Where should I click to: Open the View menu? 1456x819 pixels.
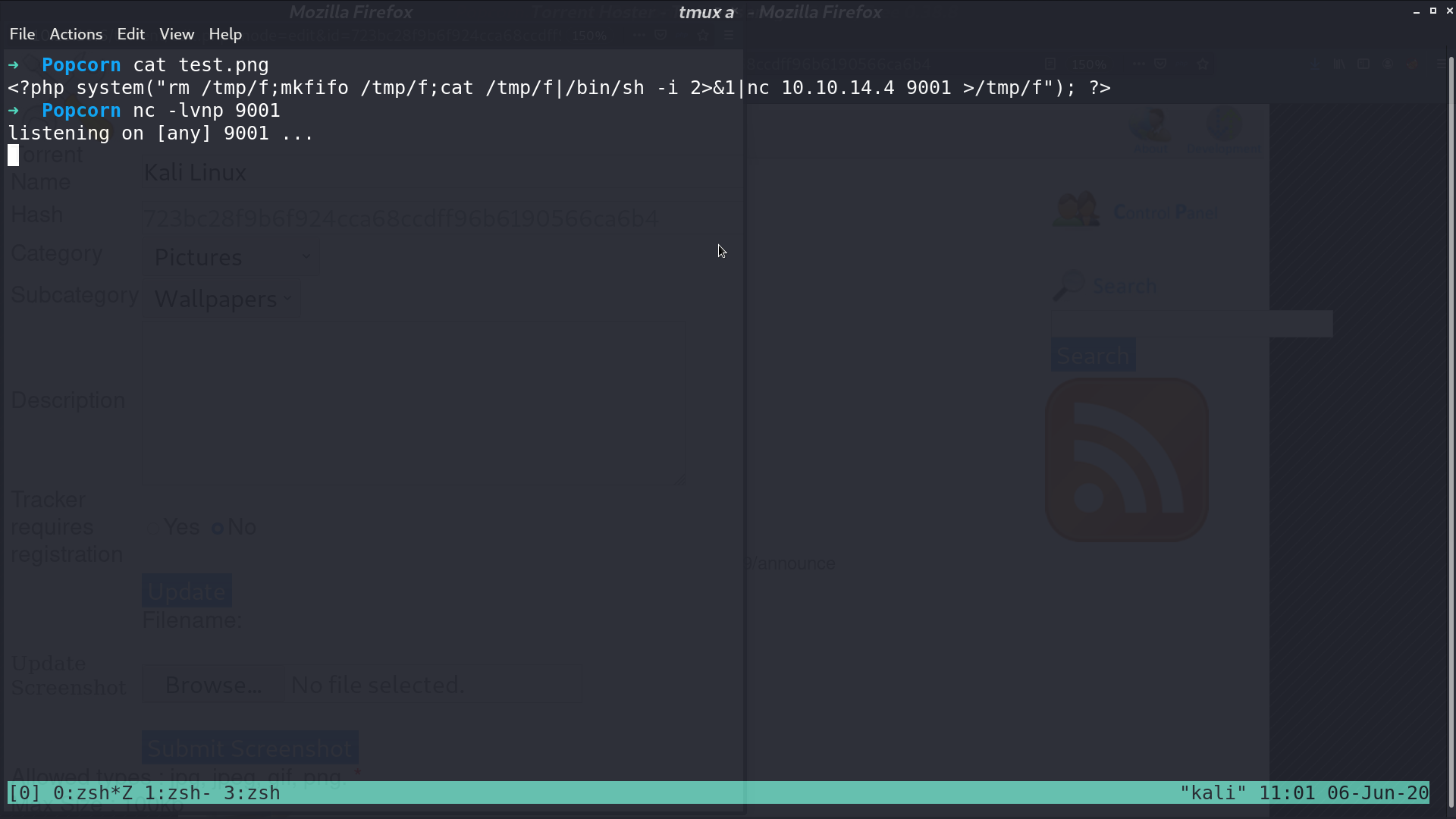(177, 34)
